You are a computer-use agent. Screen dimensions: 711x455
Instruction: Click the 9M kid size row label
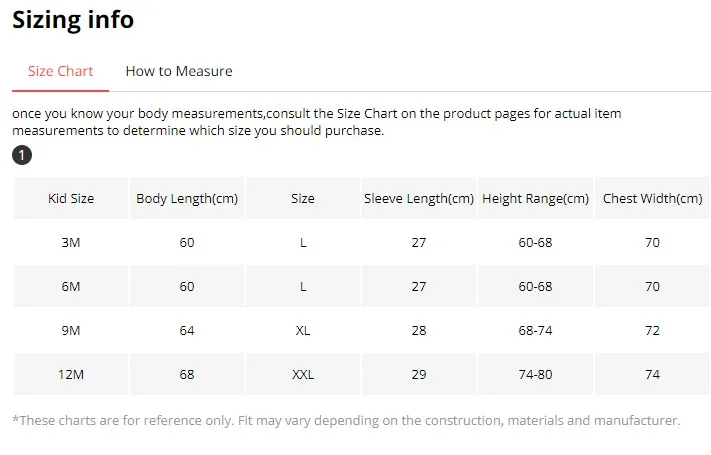(71, 331)
